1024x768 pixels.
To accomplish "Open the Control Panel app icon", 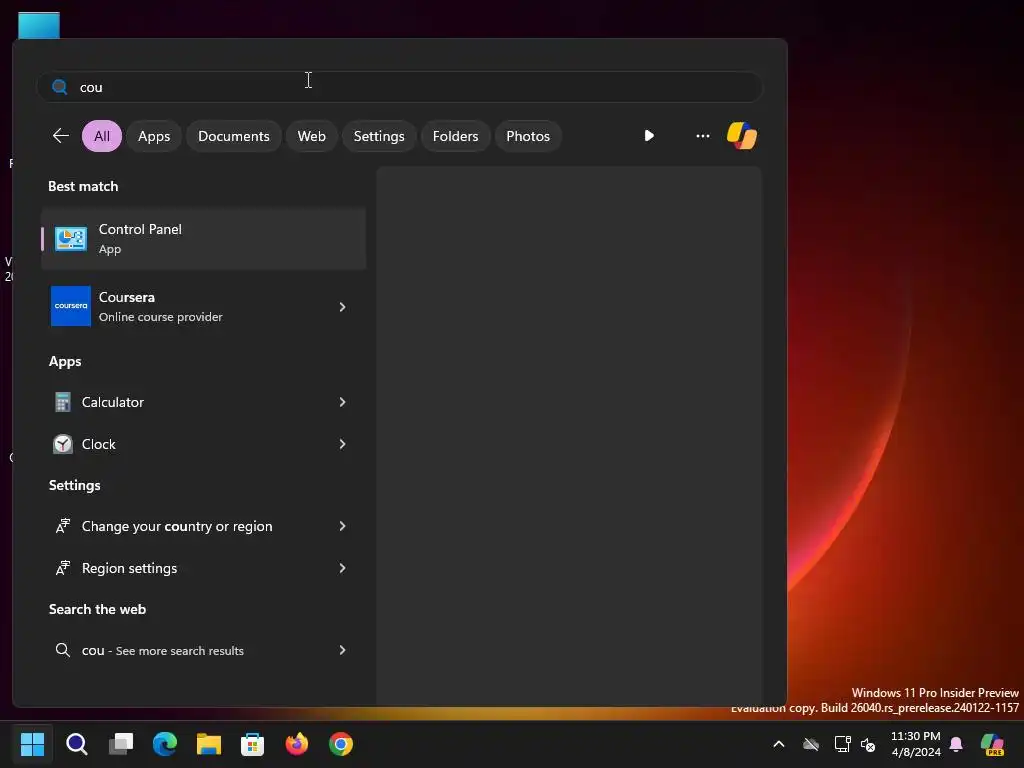I will coord(71,239).
